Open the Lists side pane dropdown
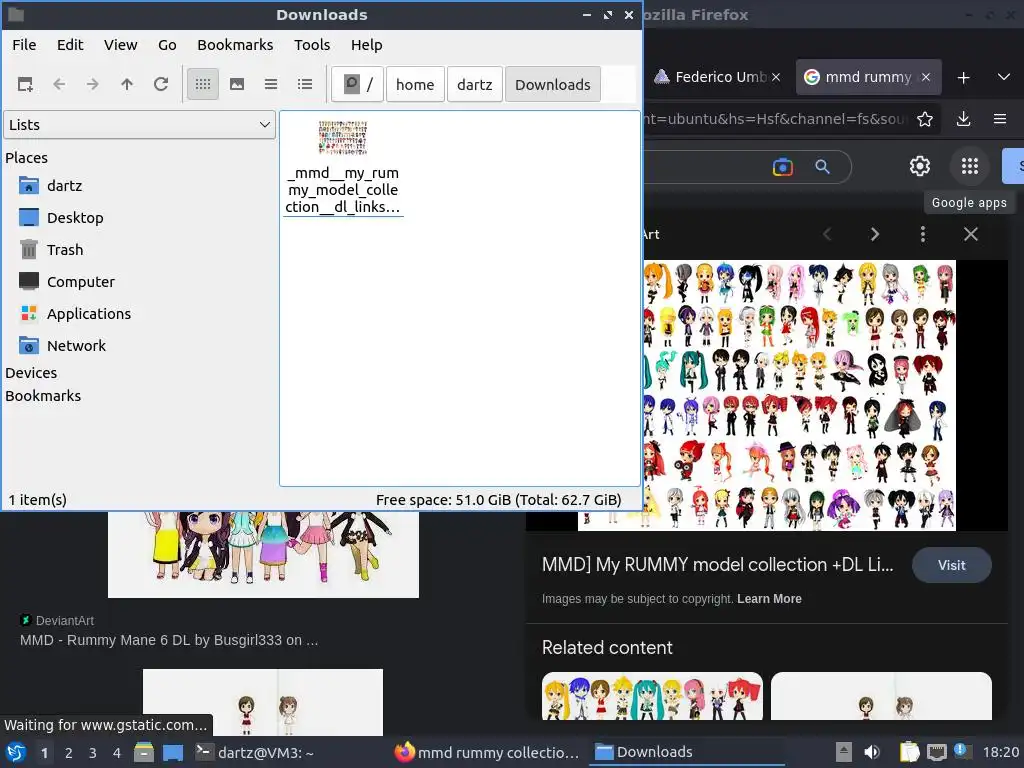1024x768 pixels. point(139,125)
